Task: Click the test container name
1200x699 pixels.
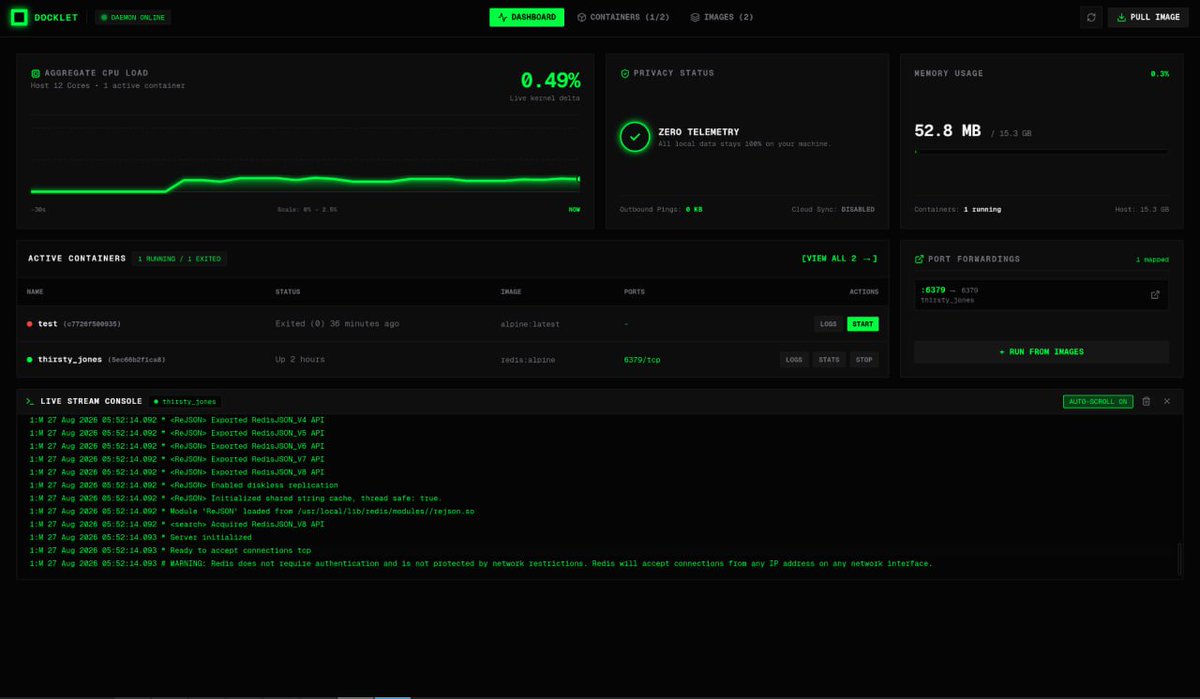Action: 48,324
